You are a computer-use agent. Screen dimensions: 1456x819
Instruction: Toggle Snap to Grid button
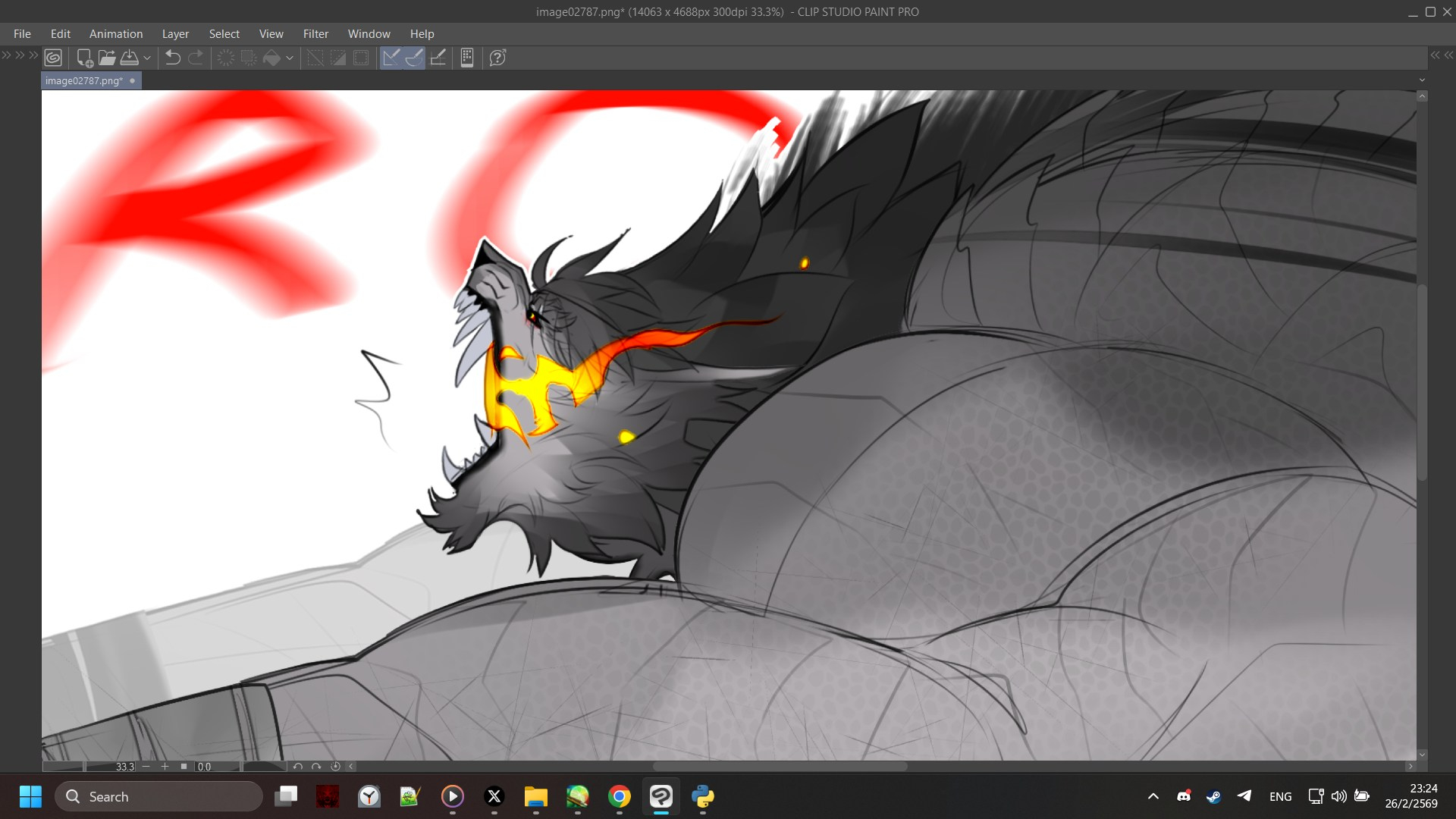[438, 58]
